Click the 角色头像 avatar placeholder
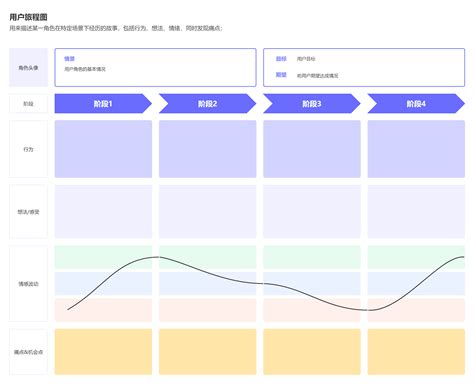474x384 pixels. [x=28, y=68]
